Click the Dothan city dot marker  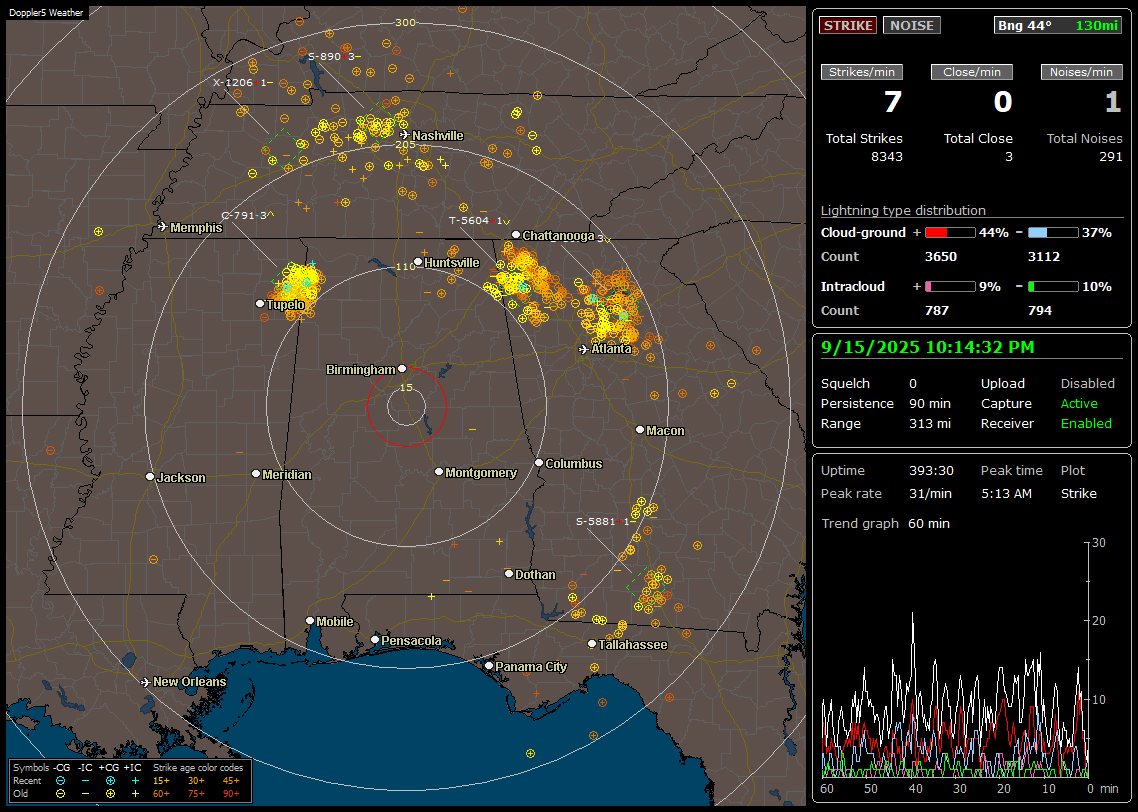coord(509,573)
